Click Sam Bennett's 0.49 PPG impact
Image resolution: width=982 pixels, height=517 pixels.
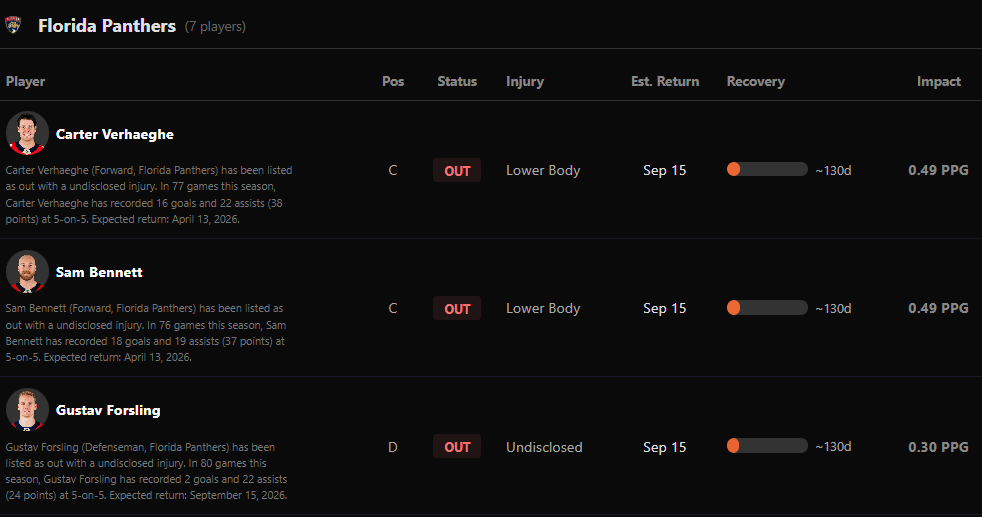[x=938, y=309]
